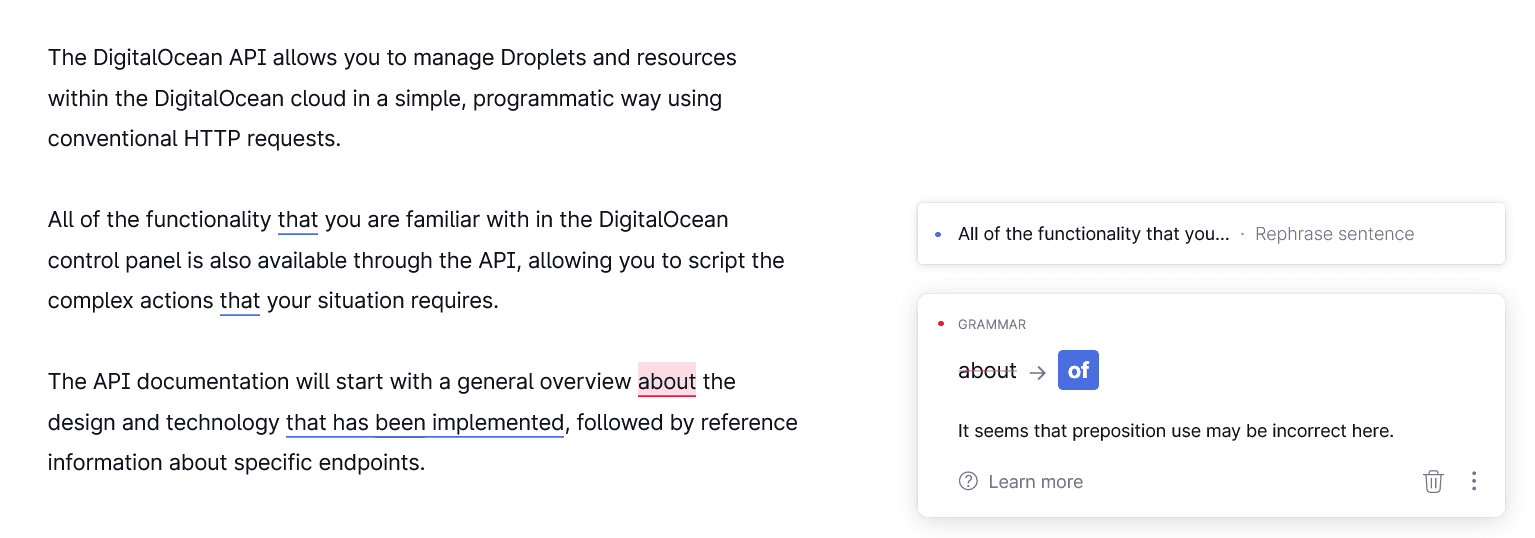The width and height of the screenshot is (1535, 538).
Task: Accept the "of" replacement suggestion
Action: pyautogui.click(x=1078, y=371)
